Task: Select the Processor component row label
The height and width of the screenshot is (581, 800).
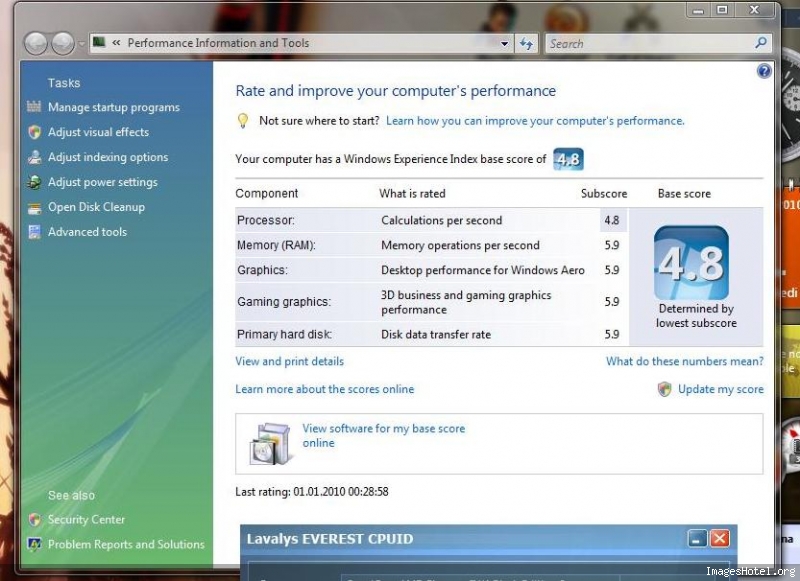Action: 266,220
